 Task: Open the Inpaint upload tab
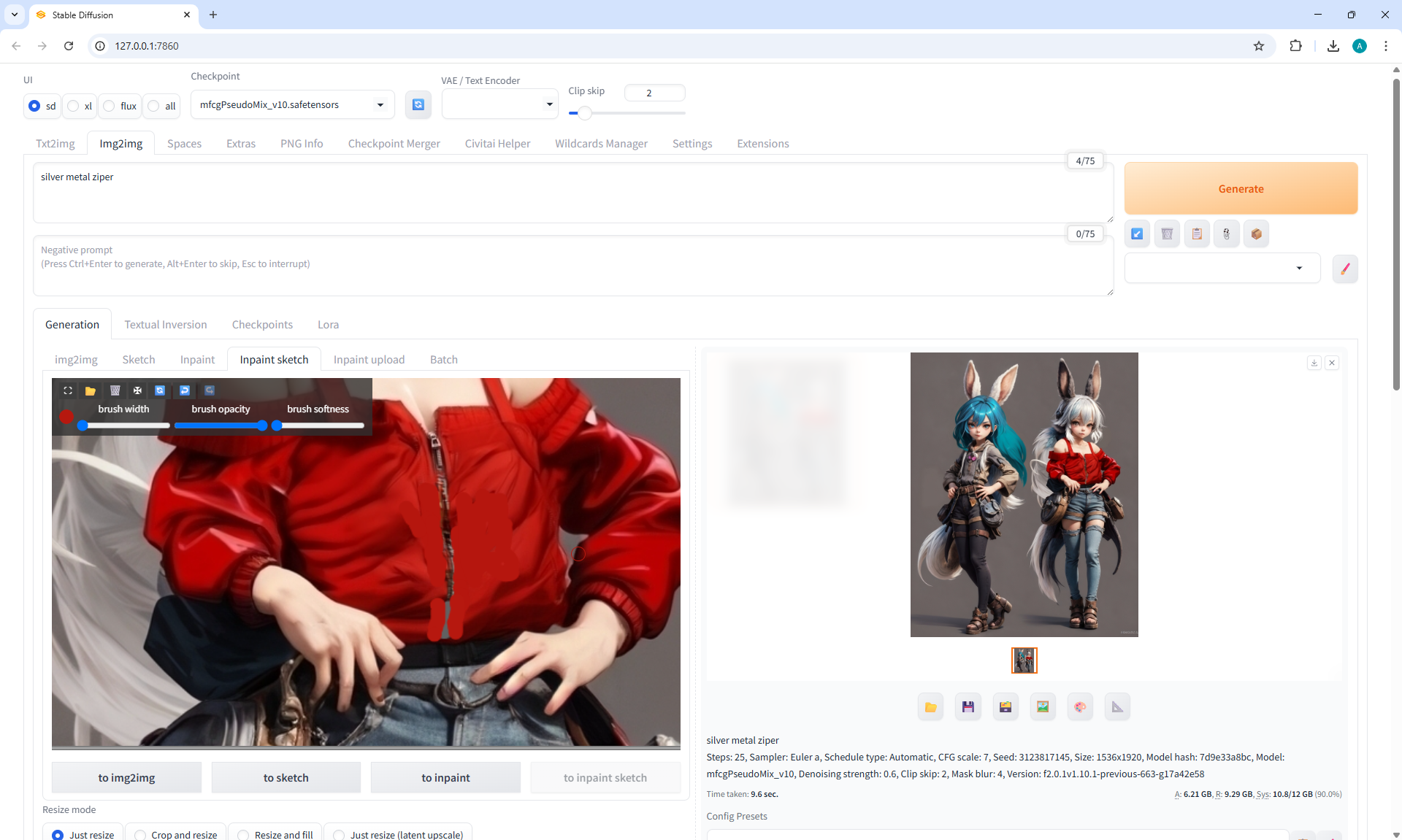(x=369, y=360)
